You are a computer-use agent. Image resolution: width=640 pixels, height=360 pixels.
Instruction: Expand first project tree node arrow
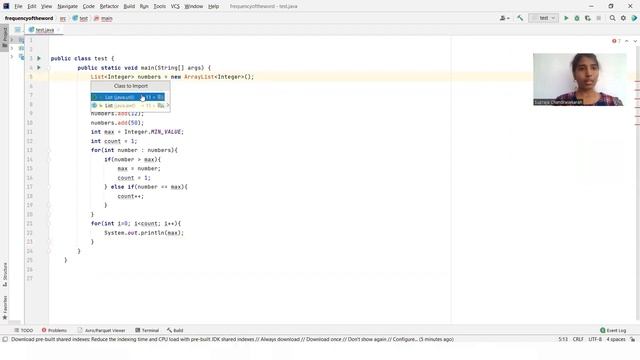tap(12, 40)
